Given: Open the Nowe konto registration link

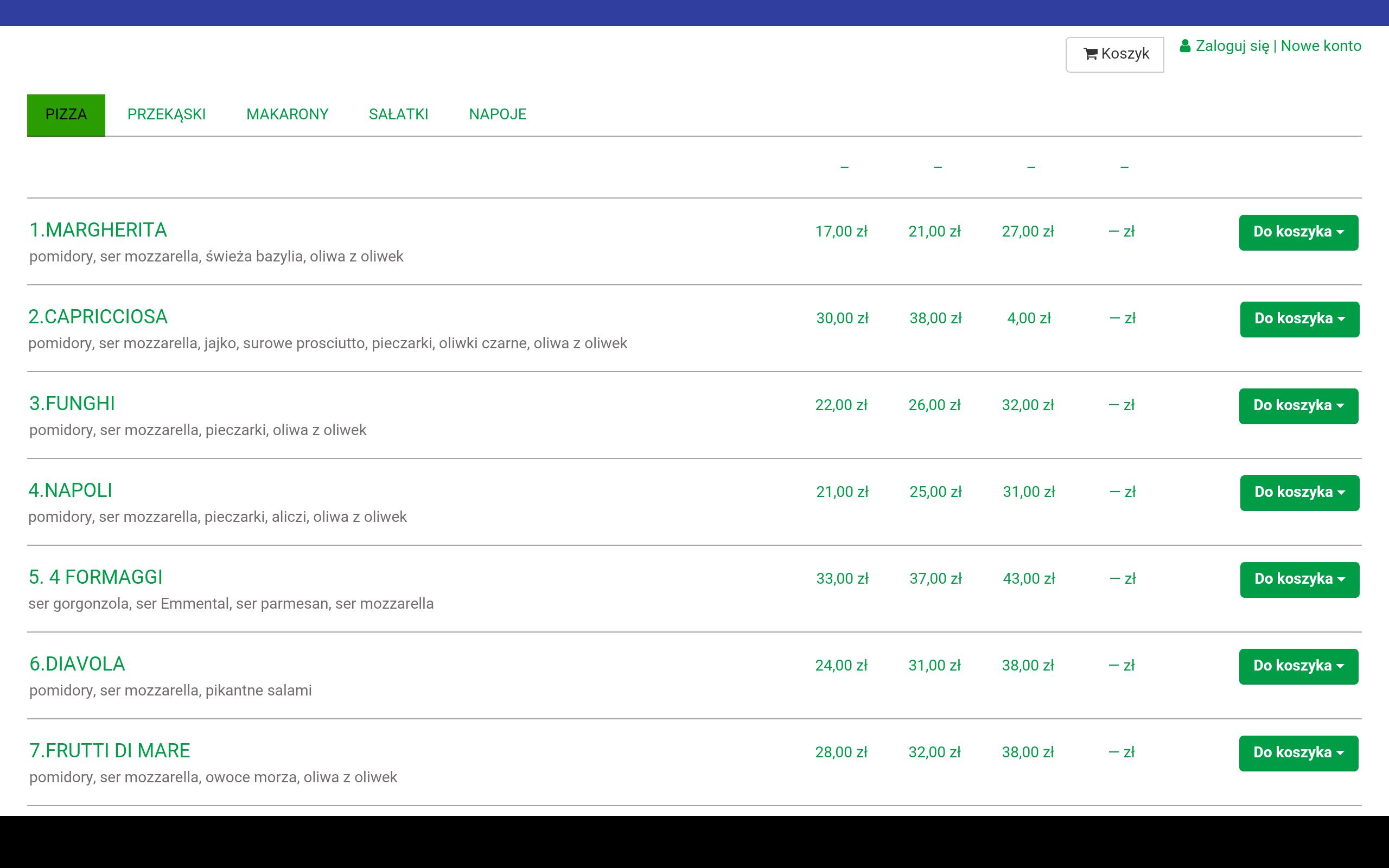Looking at the screenshot, I should pos(1321,46).
